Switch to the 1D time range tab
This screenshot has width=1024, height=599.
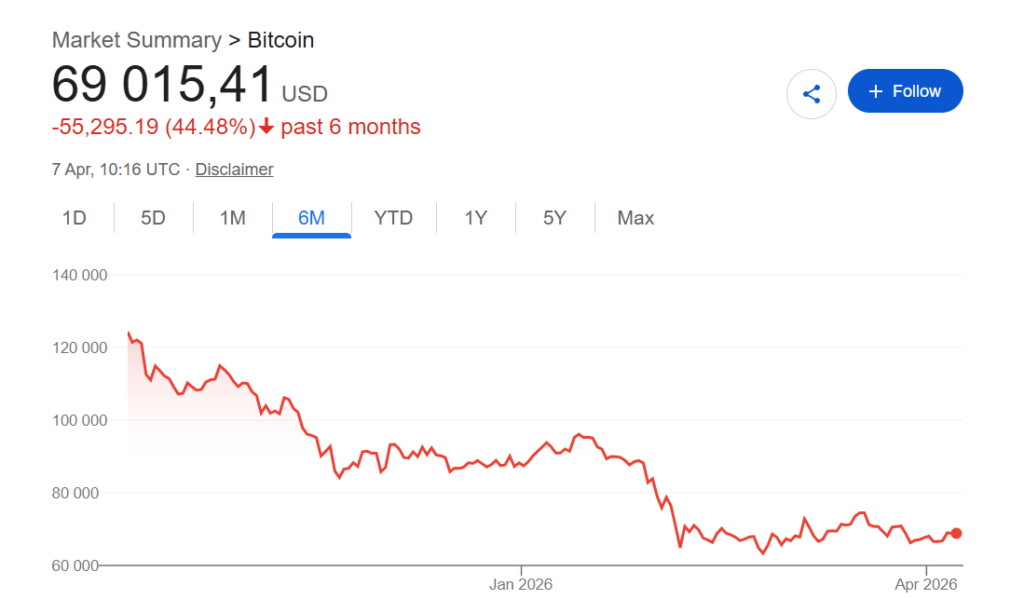[x=74, y=218]
